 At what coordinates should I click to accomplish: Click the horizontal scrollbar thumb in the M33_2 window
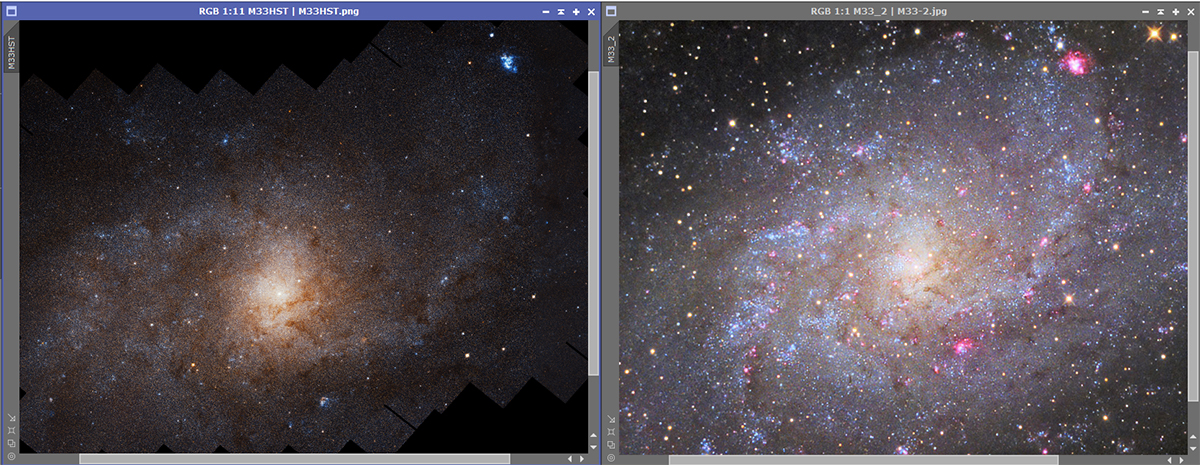[x=863, y=460]
